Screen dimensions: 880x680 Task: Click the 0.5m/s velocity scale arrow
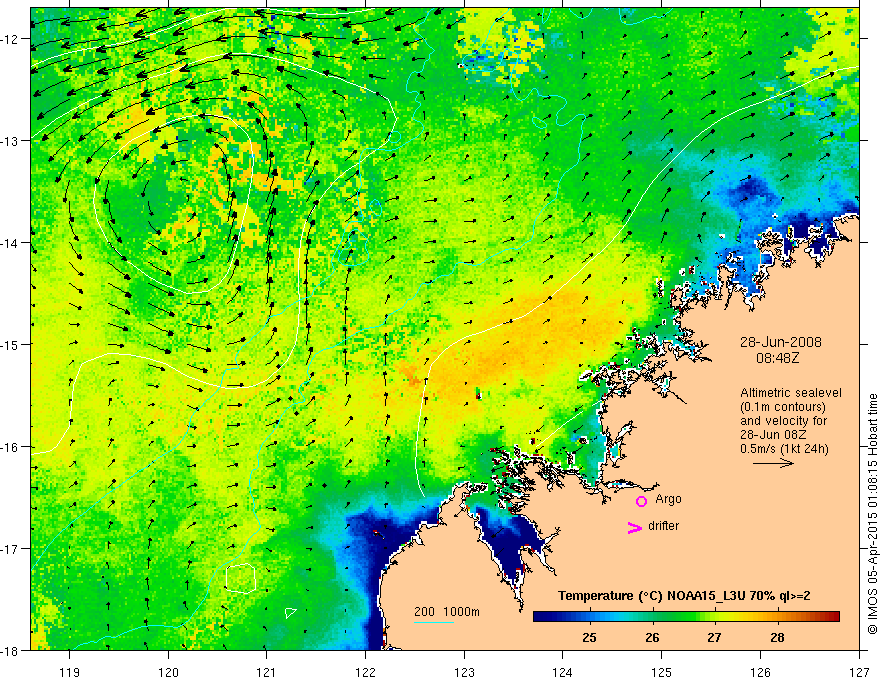point(773,463)
